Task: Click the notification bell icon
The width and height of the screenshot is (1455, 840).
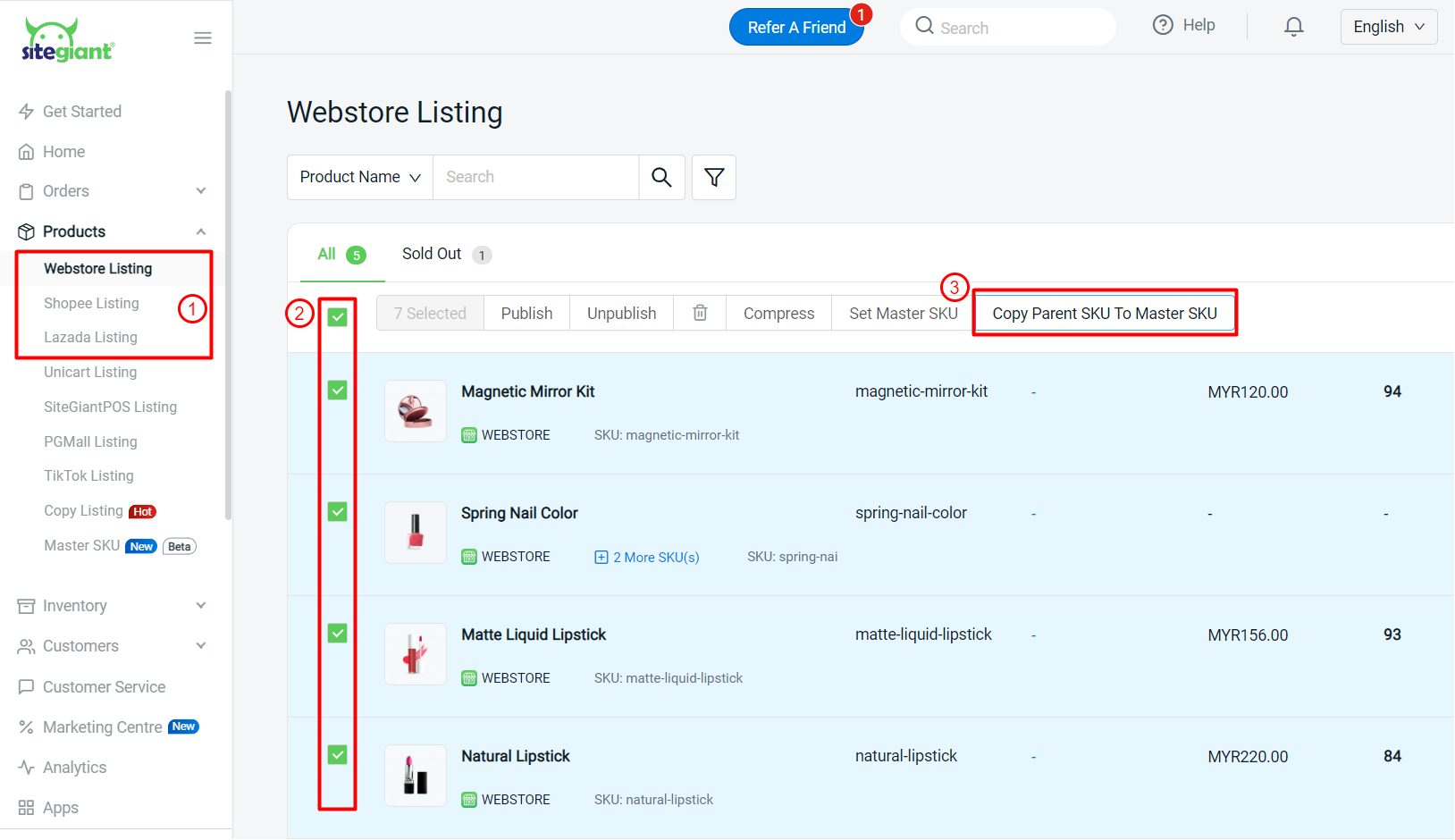Action: click(1293, 26)
